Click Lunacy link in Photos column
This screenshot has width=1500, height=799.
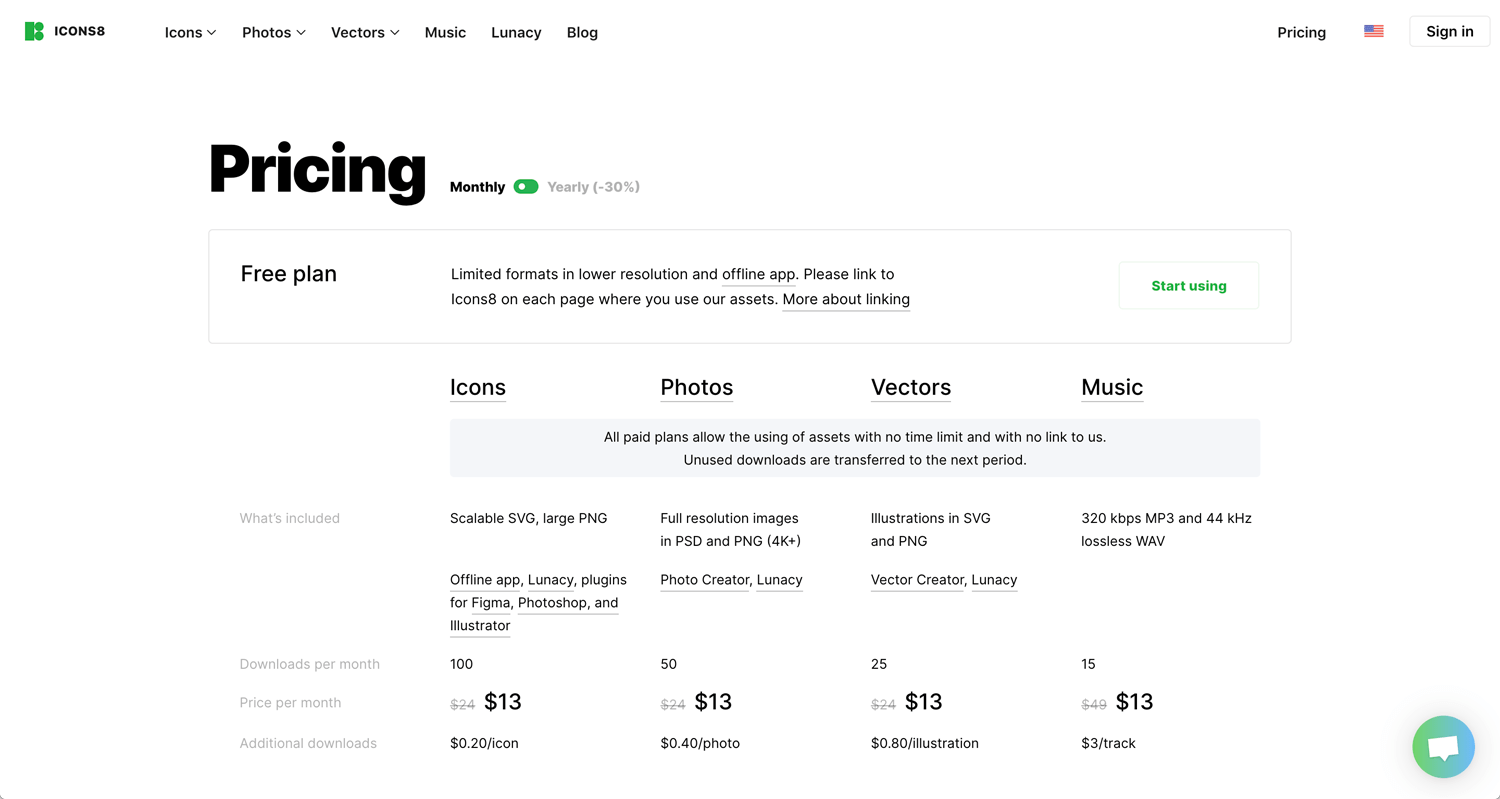[x=779, y=580]
